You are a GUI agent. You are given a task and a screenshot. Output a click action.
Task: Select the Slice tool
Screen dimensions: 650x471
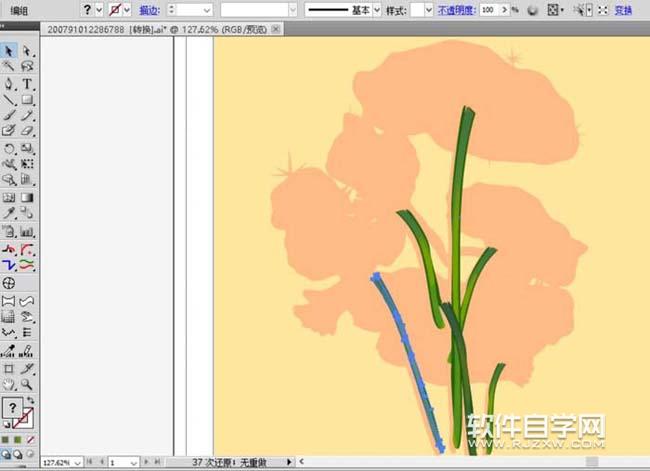pyautogui.click(x=27, y=369)
